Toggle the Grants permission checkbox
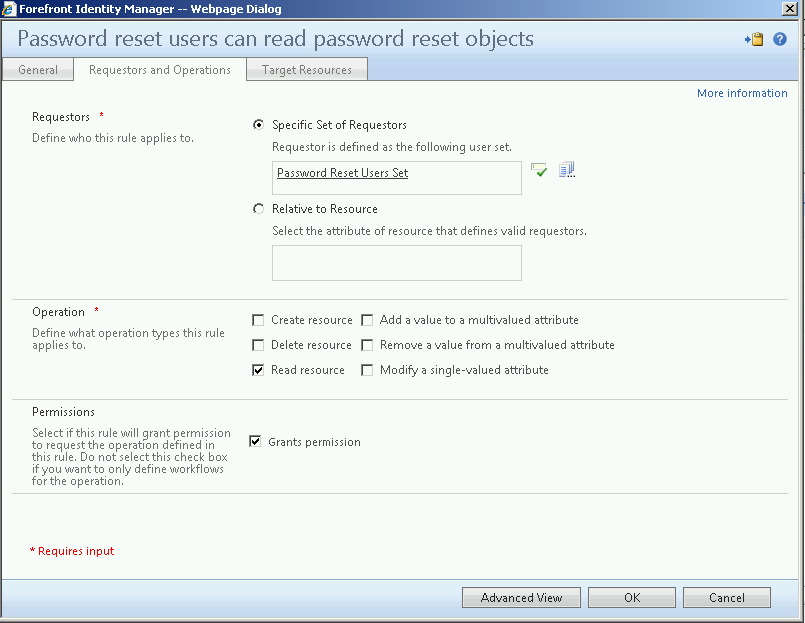 click(255, 442)
